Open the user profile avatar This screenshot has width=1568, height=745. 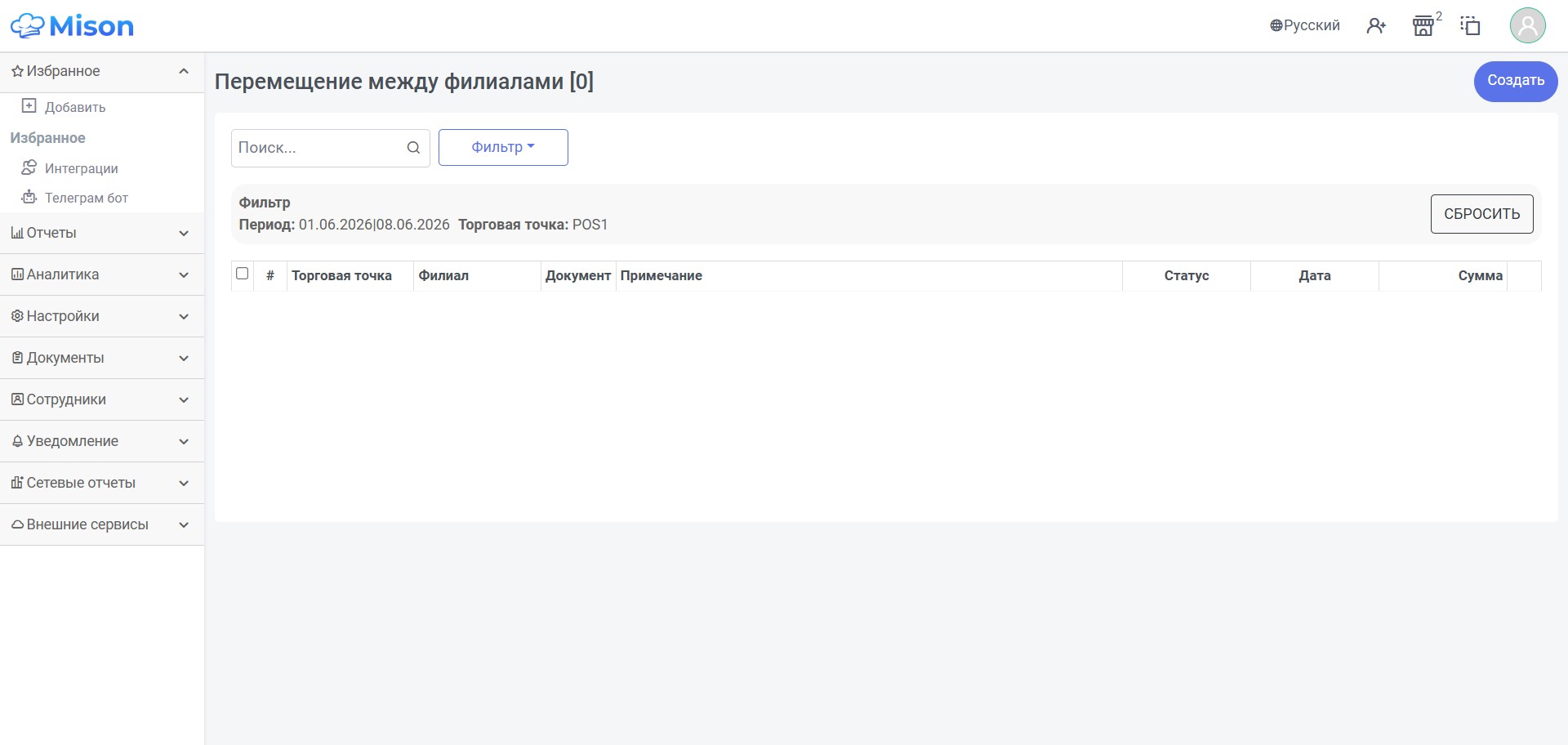click(1527, 25)
